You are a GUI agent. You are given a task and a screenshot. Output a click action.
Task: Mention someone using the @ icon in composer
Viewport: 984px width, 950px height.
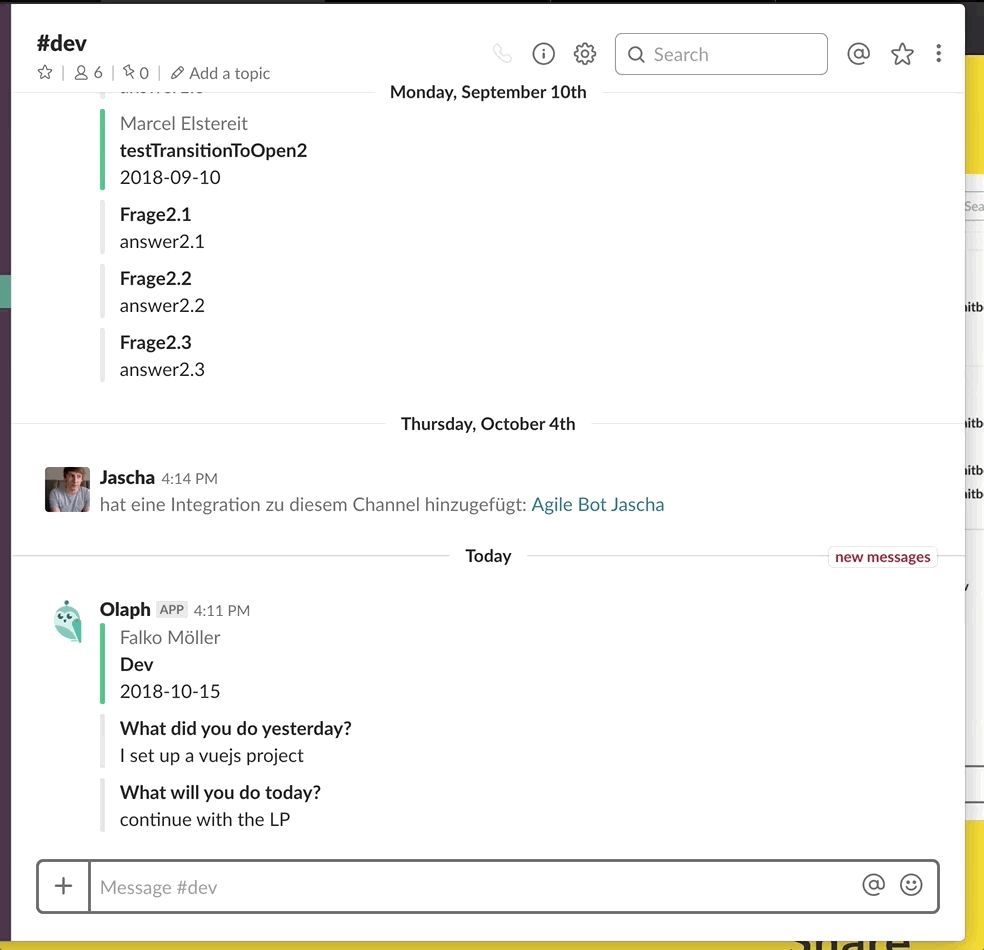(x=872, y=885)
